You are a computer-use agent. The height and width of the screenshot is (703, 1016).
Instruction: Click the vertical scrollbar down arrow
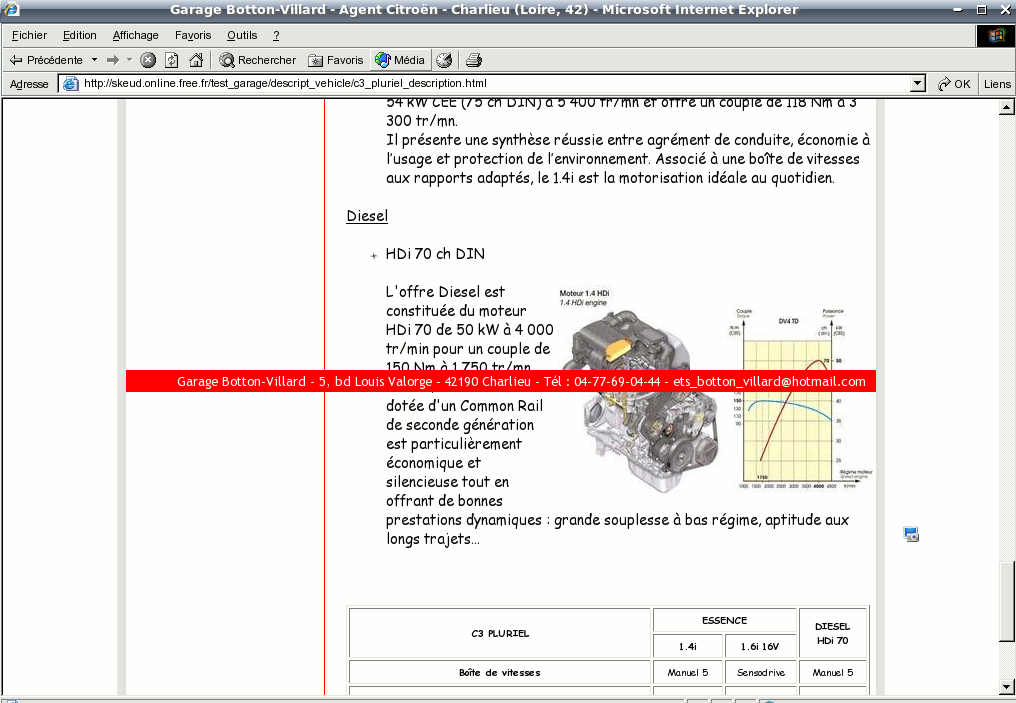click(x=1006, y=687)
